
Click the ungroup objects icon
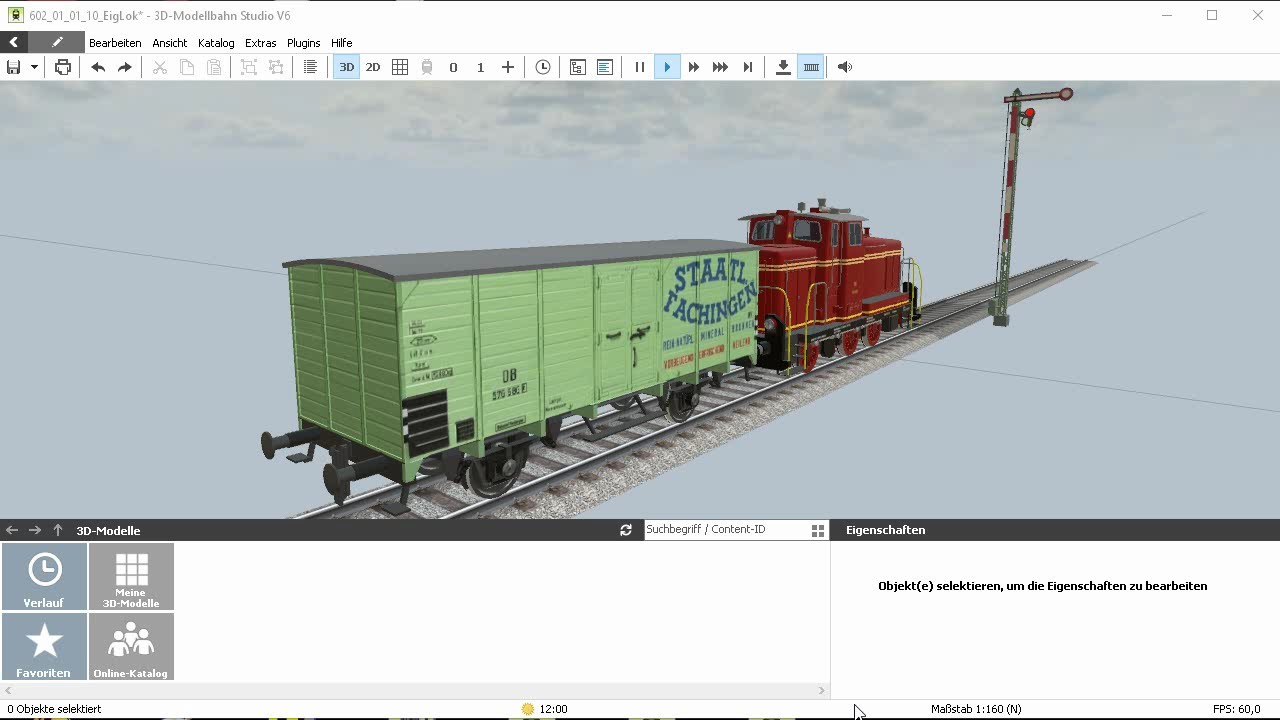(x=276, y=67)
